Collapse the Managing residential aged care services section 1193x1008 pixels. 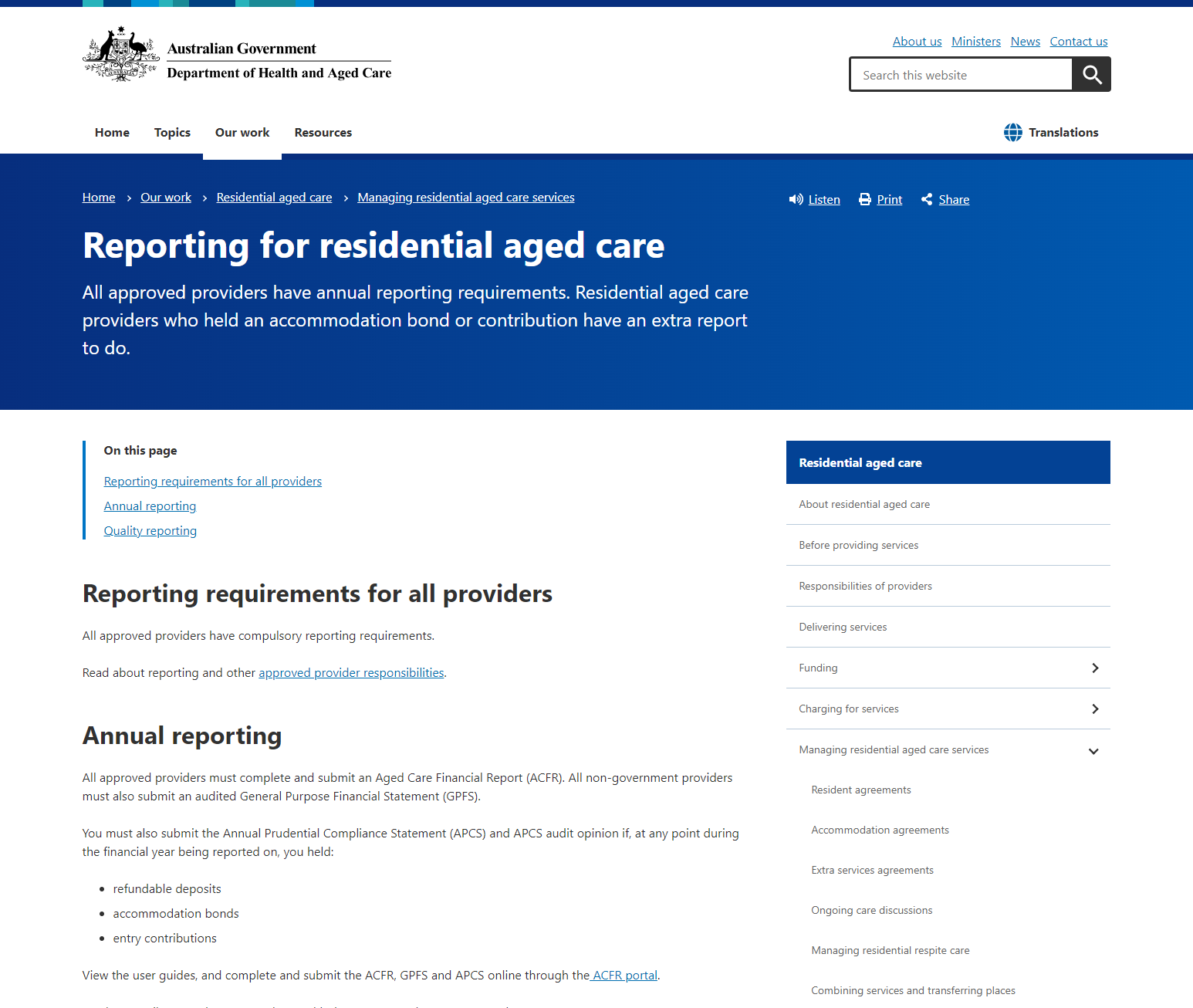pyautogui.click(x=1093, y=750)
